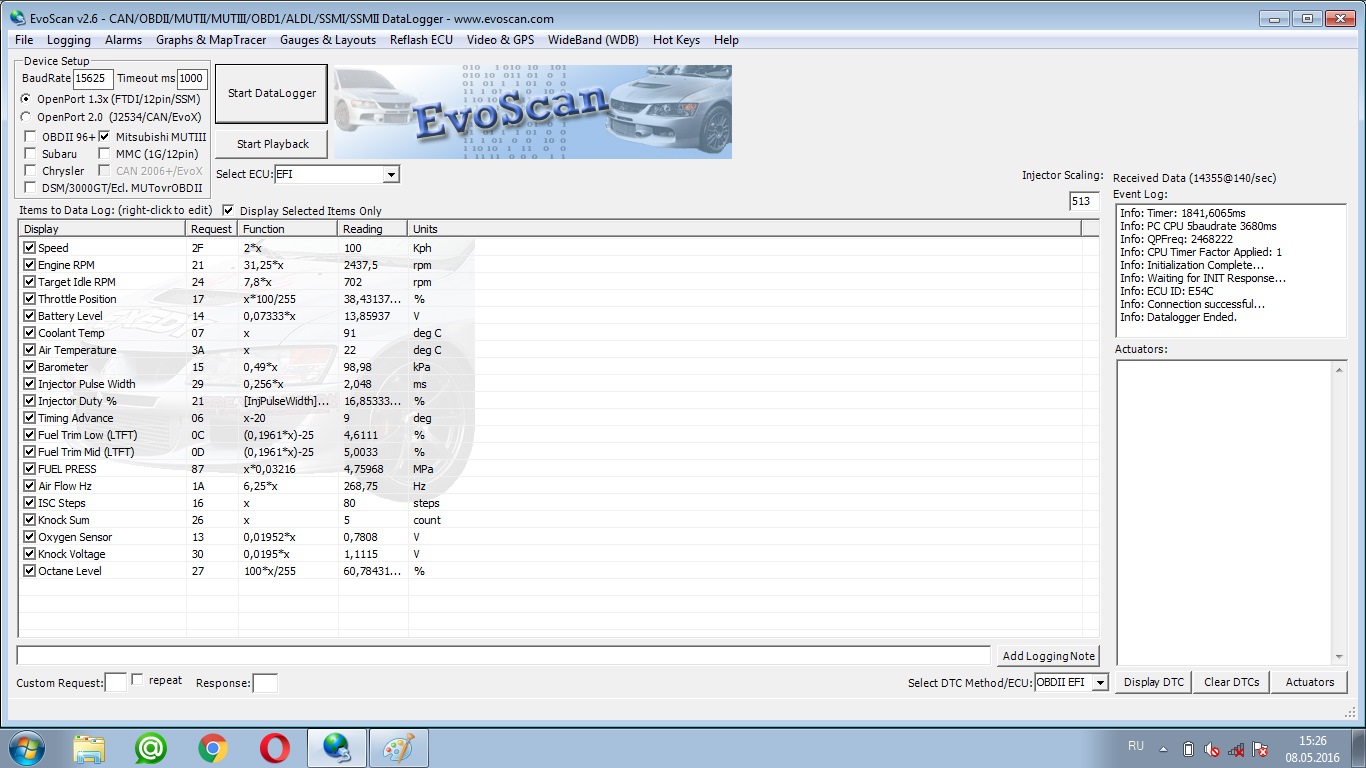Click the BaudRate input field
The image size is (1366, 768).
click(x=93, y=78)
